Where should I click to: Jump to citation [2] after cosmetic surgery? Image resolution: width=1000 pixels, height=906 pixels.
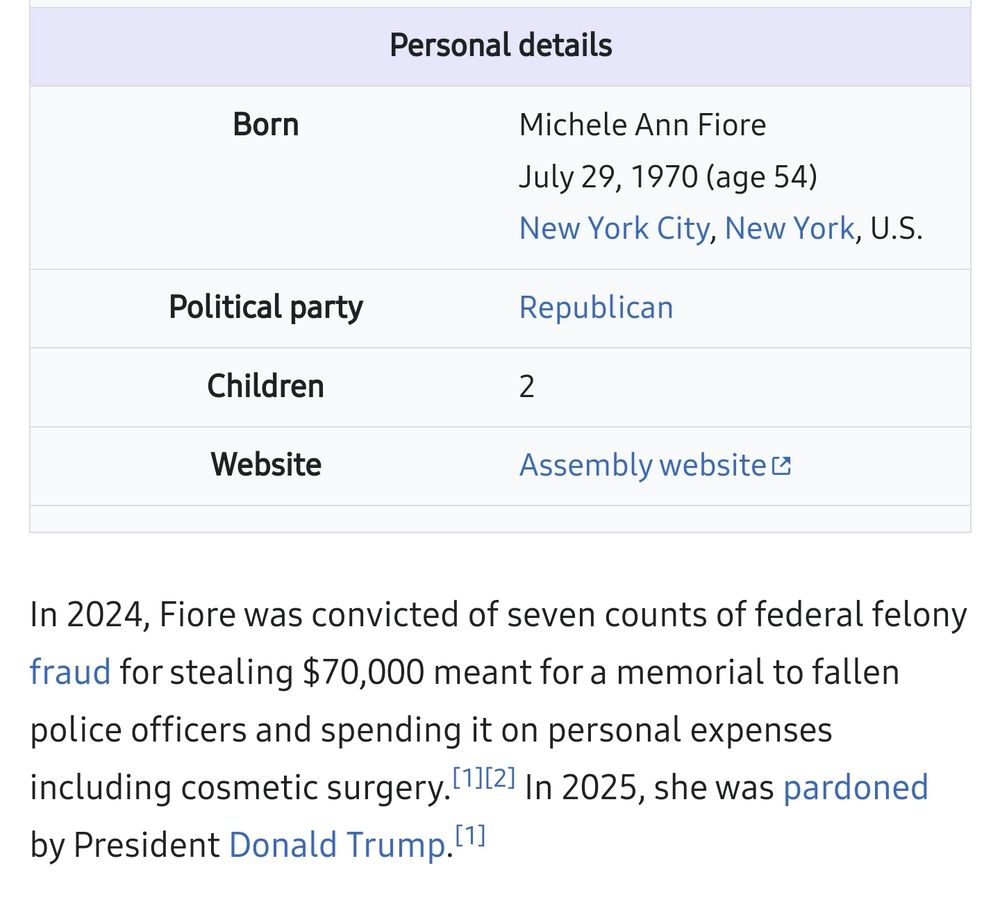(x=499, y=778)
